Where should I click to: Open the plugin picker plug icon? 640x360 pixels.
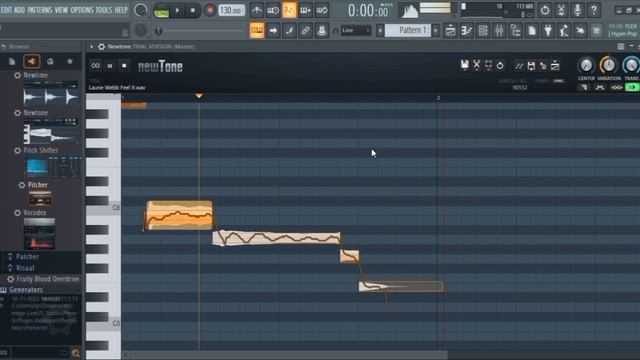(548, 30)
